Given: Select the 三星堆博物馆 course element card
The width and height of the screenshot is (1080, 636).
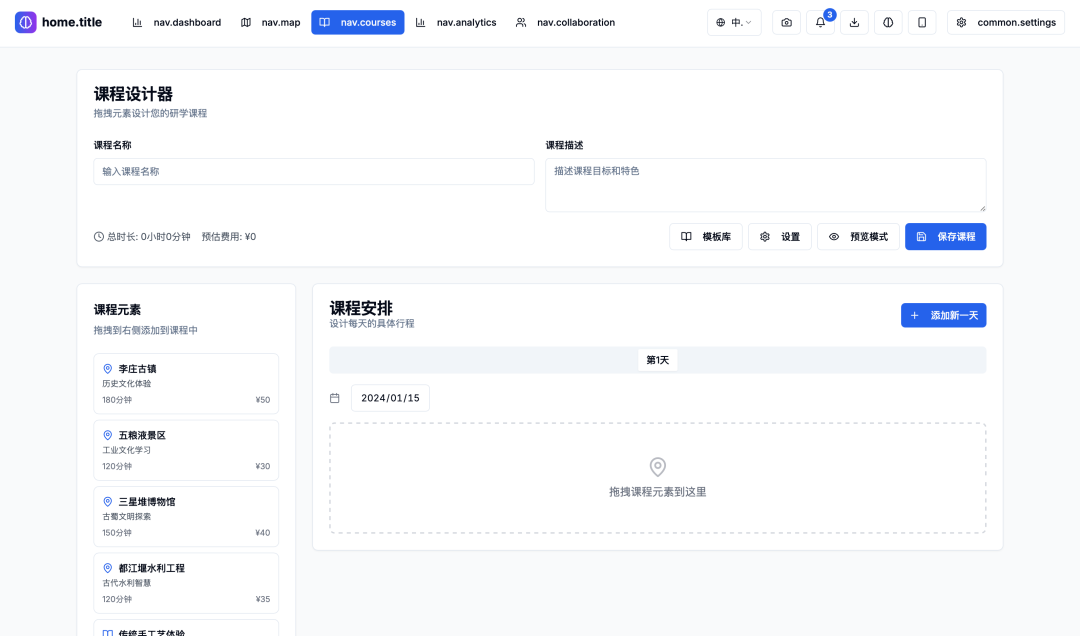Looking at the screenshot, I should point(186,516).
